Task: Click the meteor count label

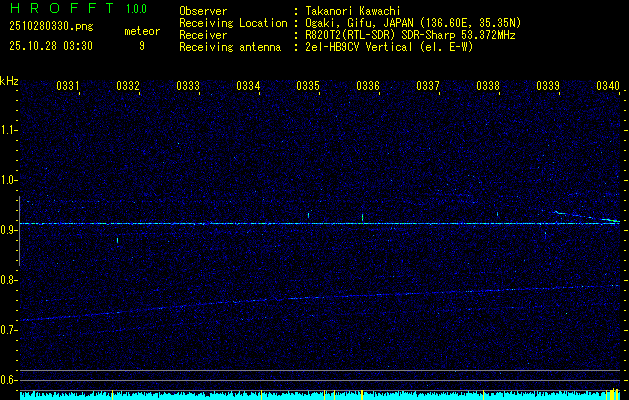Action: [141, 31]
